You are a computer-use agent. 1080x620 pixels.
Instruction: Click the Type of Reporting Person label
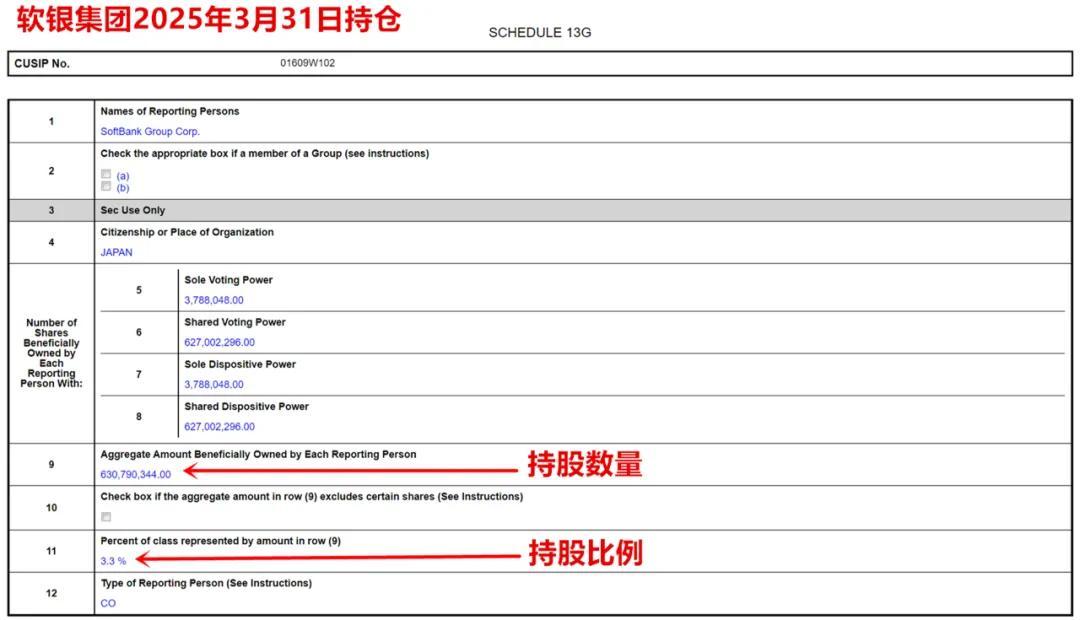pos(206,583)
